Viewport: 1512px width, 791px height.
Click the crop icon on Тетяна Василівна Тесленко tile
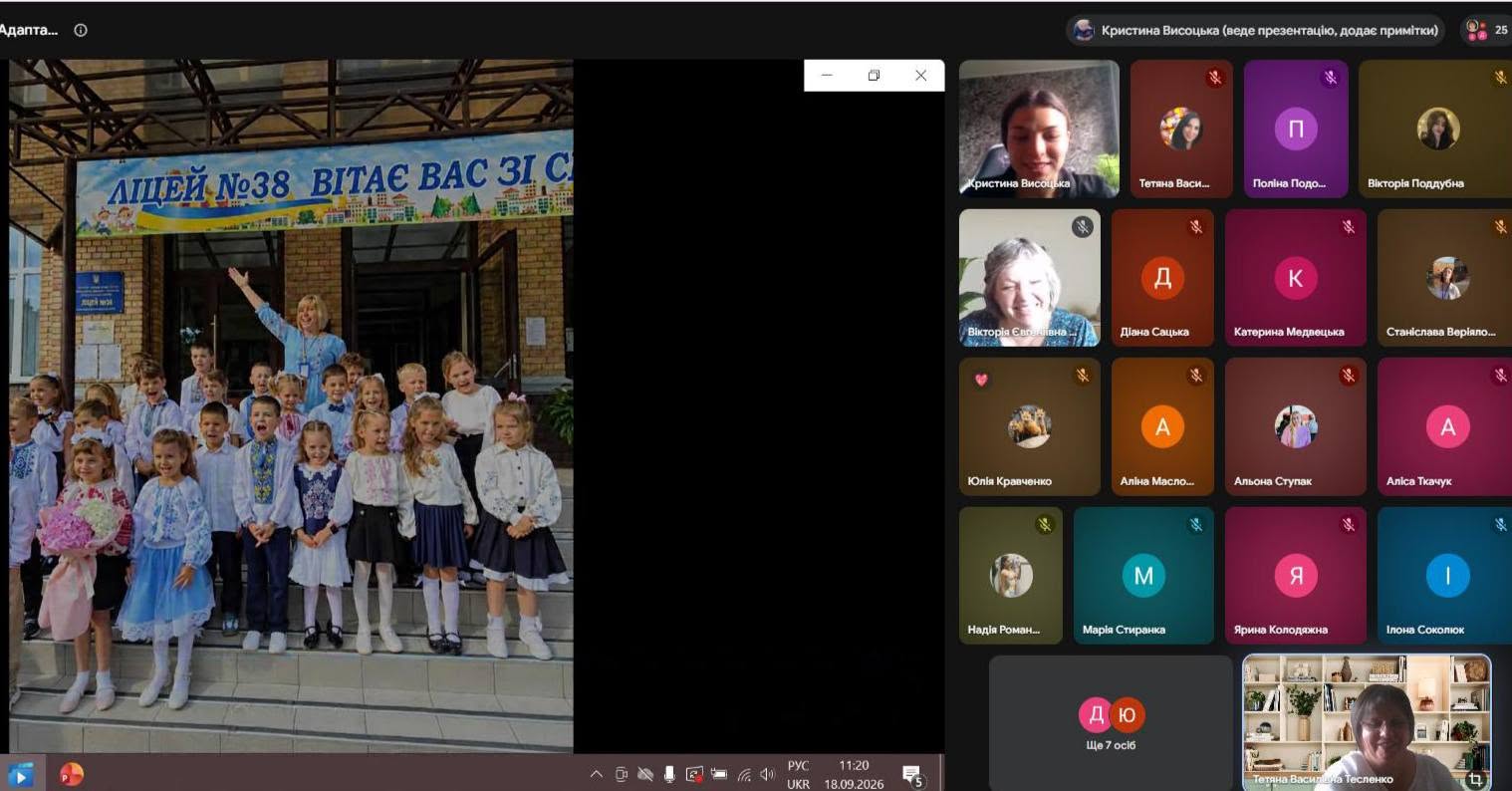click(x=1476, y=779)
